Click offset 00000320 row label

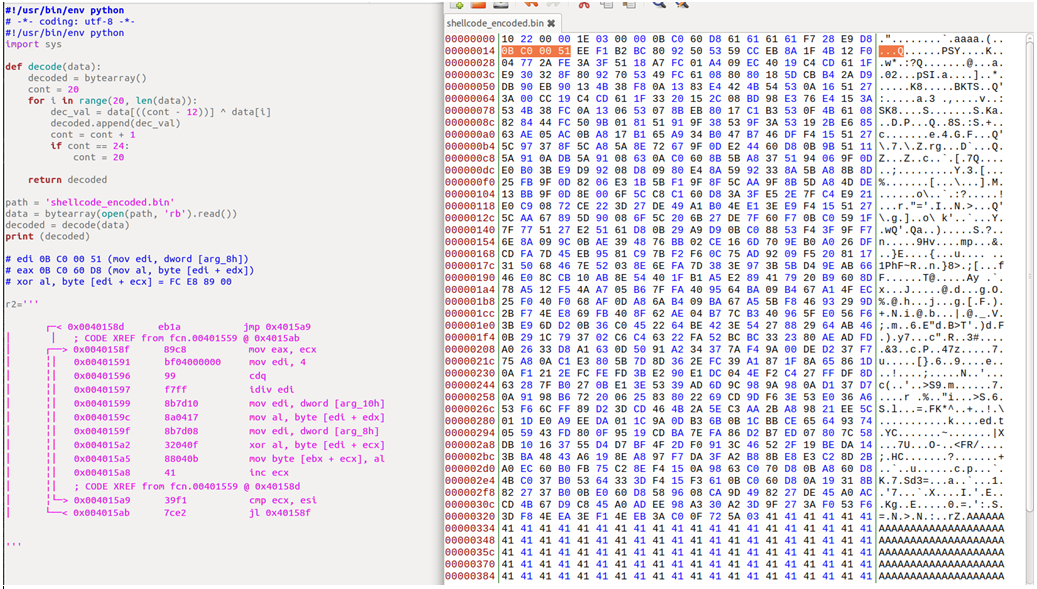(470, 516)
